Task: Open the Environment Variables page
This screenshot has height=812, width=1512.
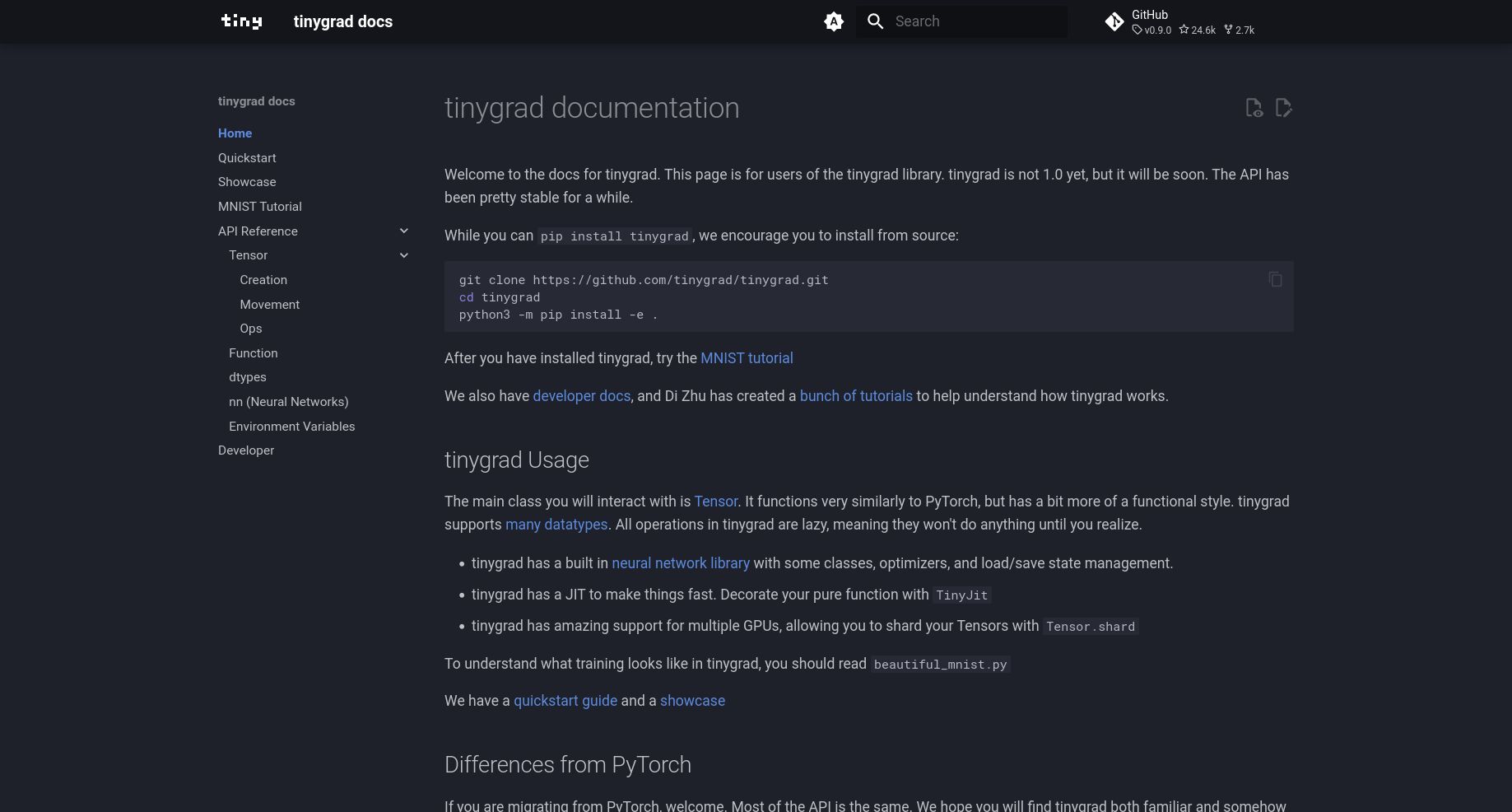Action: click(x=291, y=427)
